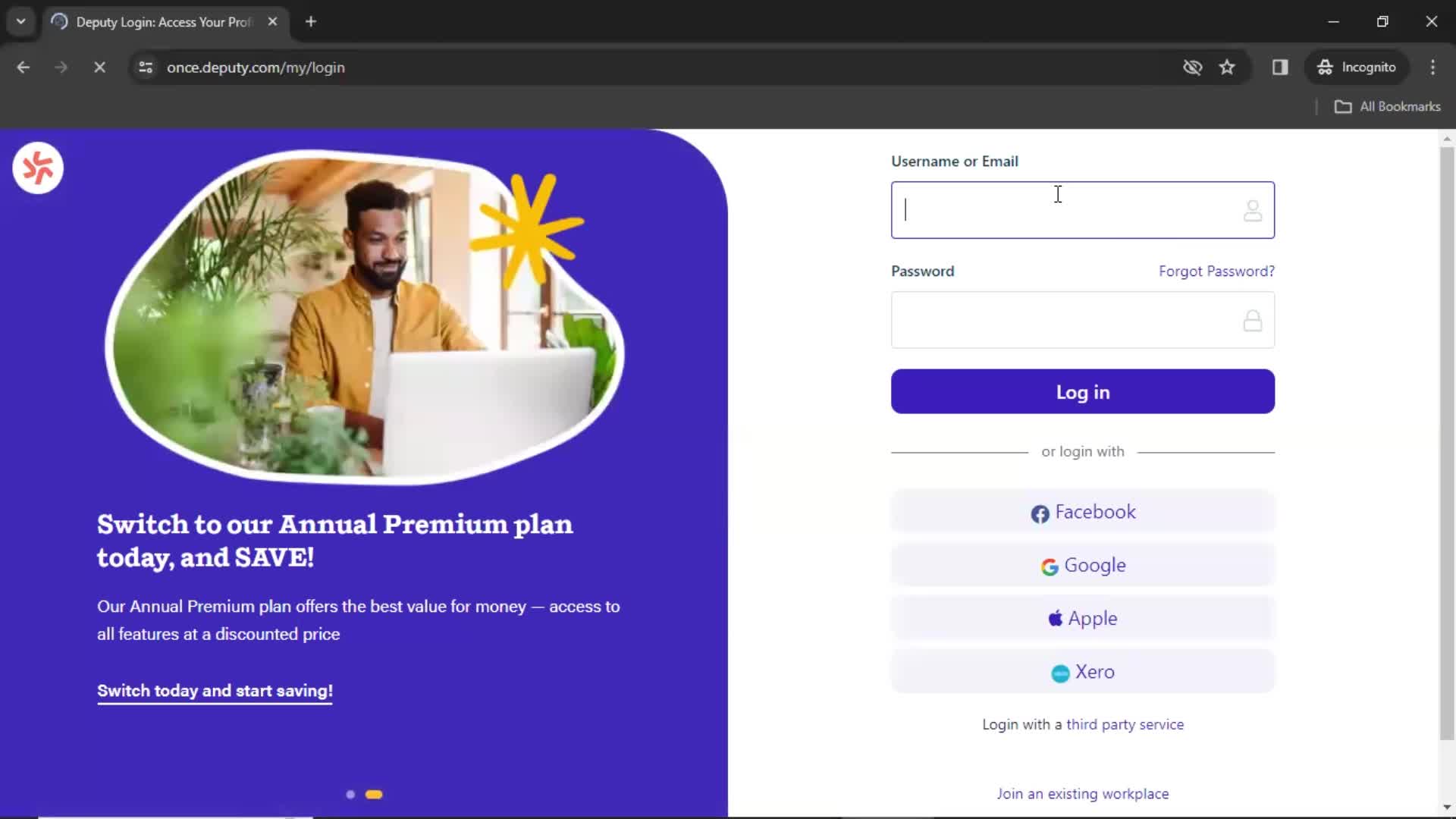Click the eye-slash privacy icon in address bar
1456x819 pixels.
pyautogui.click(x=1193, y=67)
